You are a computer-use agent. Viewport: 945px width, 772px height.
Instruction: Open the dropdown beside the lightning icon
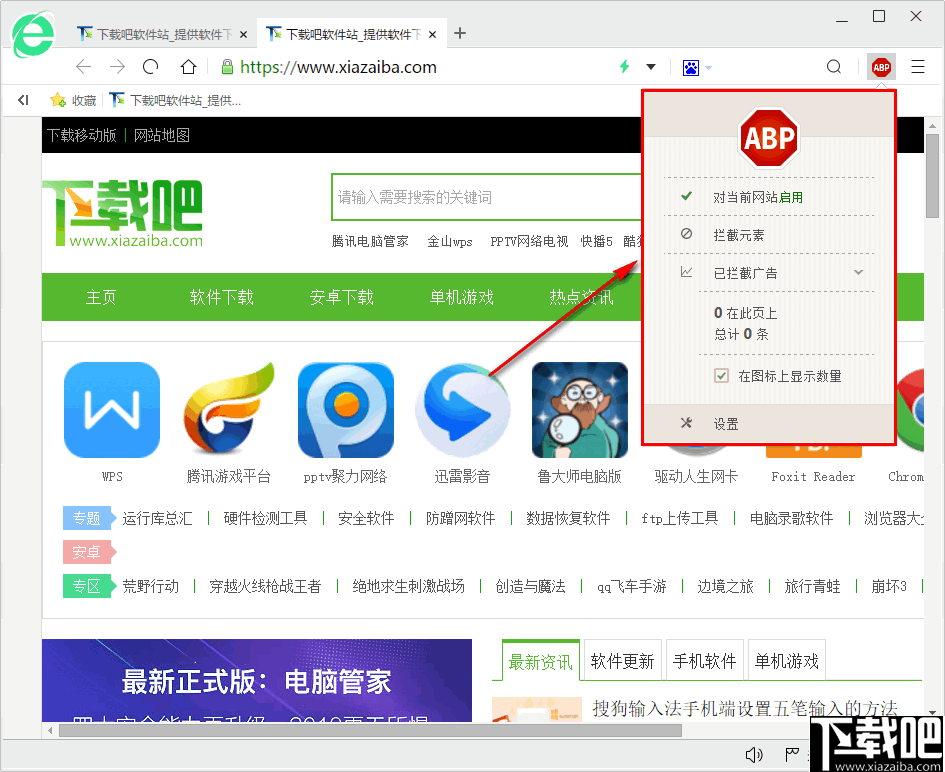[x=652, y=66]
